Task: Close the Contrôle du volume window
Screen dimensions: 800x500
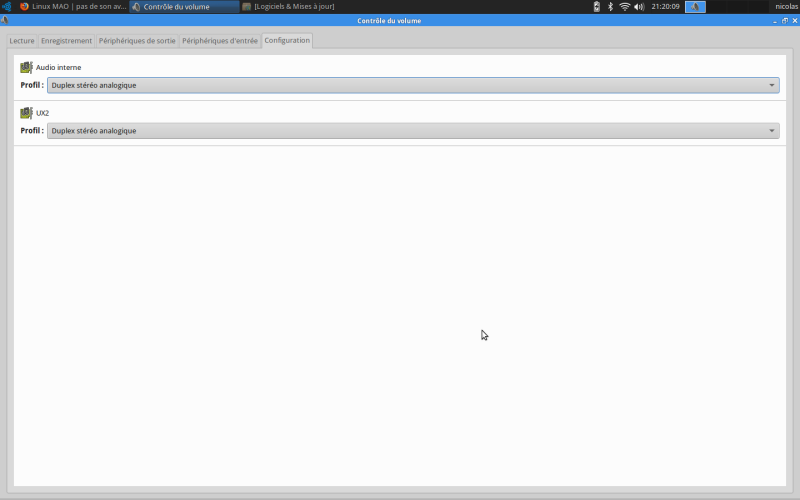Action: coord(795,21)
